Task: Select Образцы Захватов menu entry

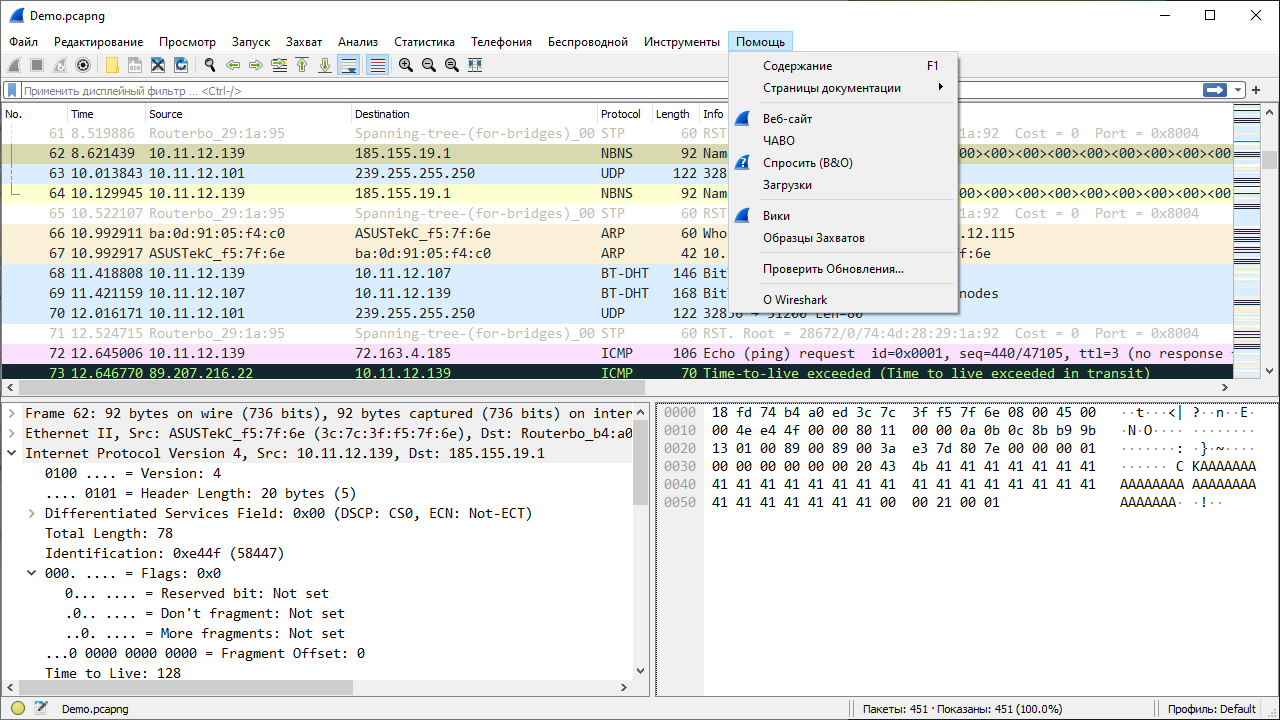Action: [843, 238]
